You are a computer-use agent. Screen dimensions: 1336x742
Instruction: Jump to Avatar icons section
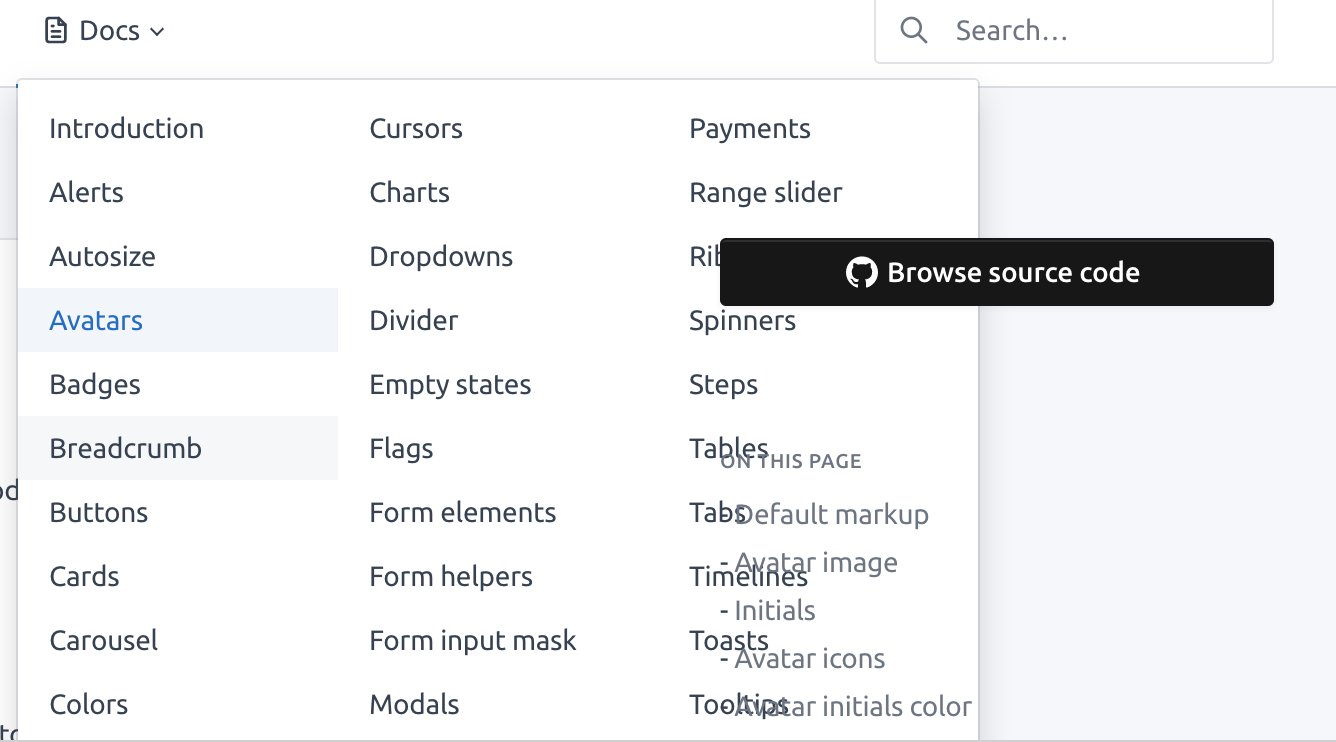point(810,658)
